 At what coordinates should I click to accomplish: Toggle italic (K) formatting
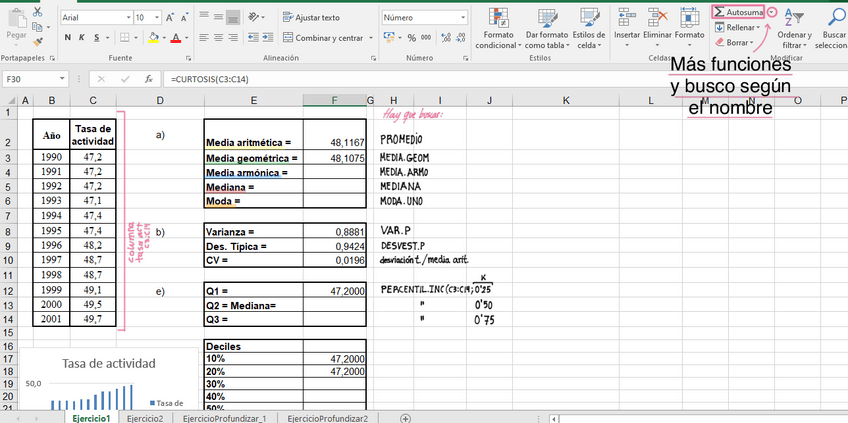[x=81, y=38]
